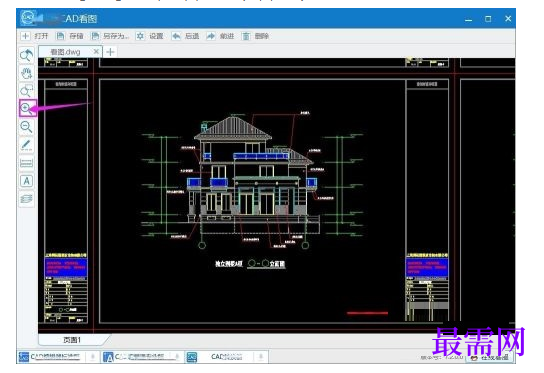Screen dimensions: 544x373
Task: Click download arrow beside third CAD promo
Action: click(x=261, y=356)
